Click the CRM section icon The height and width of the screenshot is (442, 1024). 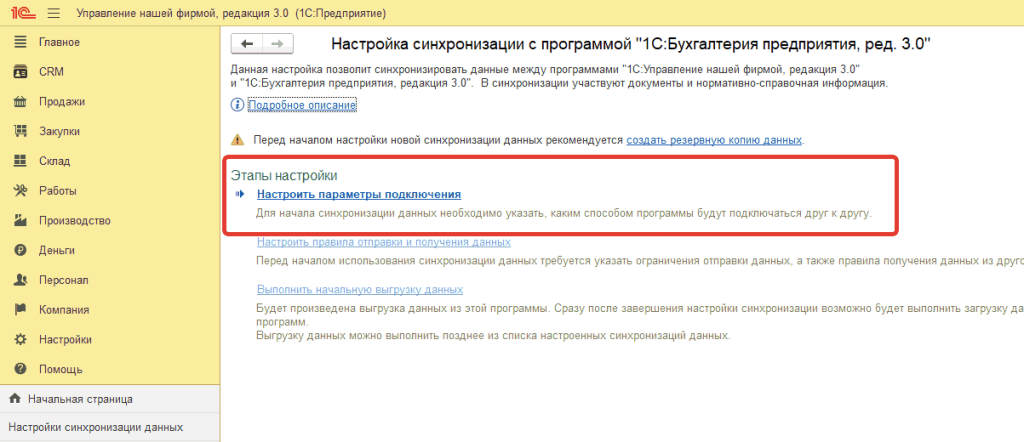click(x=20, y=72)
